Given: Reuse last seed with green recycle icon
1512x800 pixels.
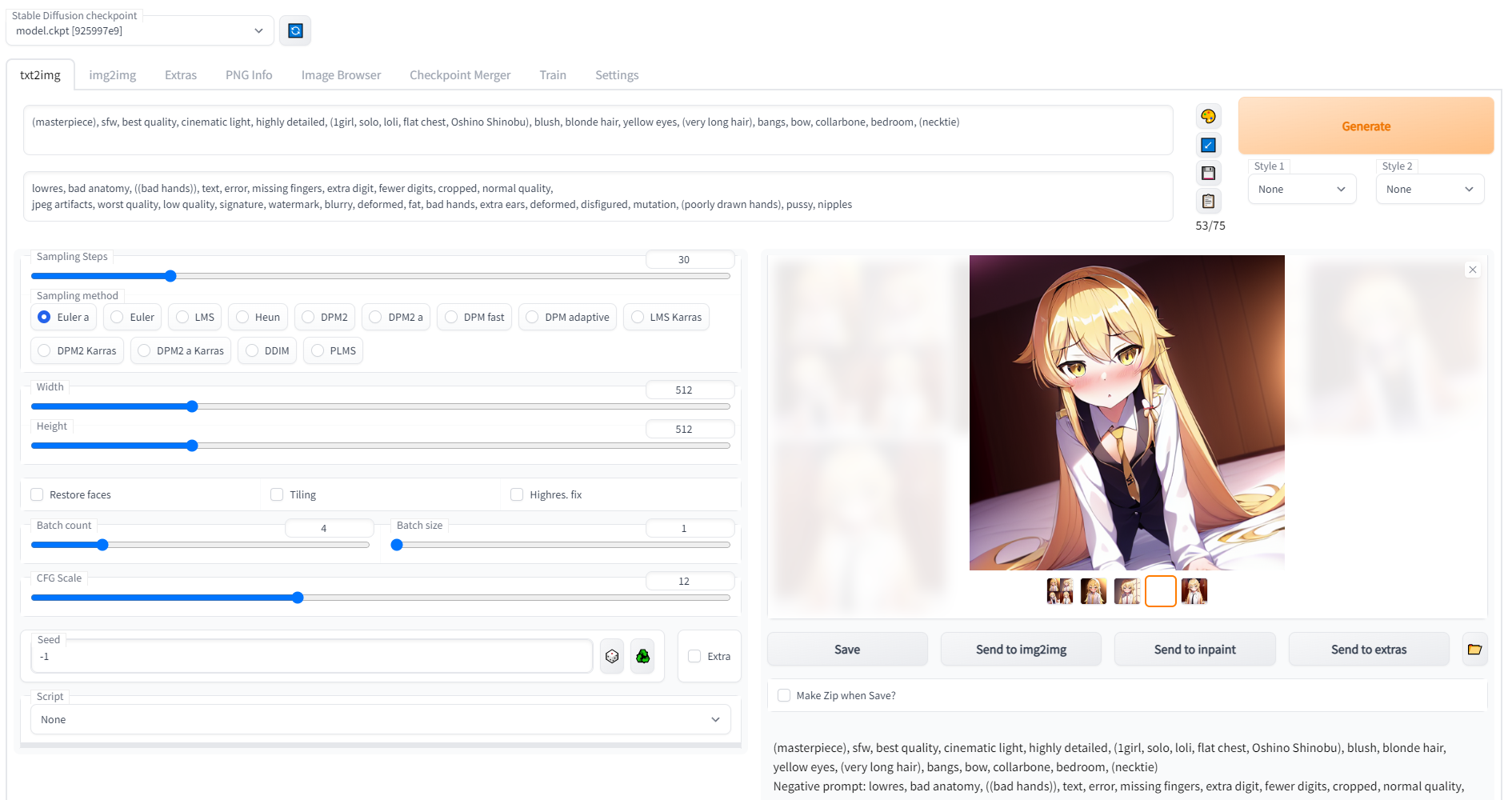Looking at the screenshot, I should click(642, 656).
